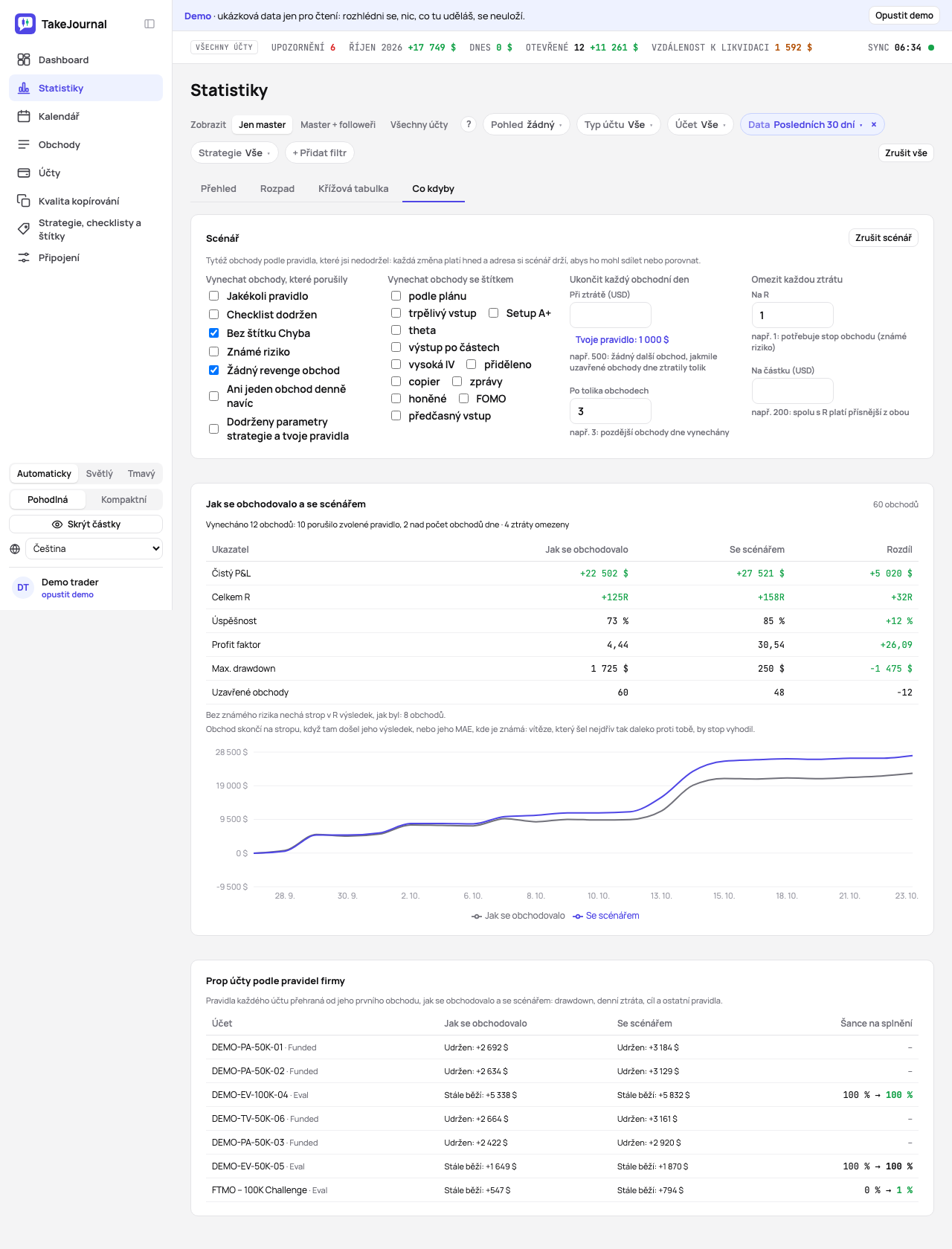The image size is (952, 1249).
Task: Expand the Účet filter dropdown
Action: click(701, 124)
